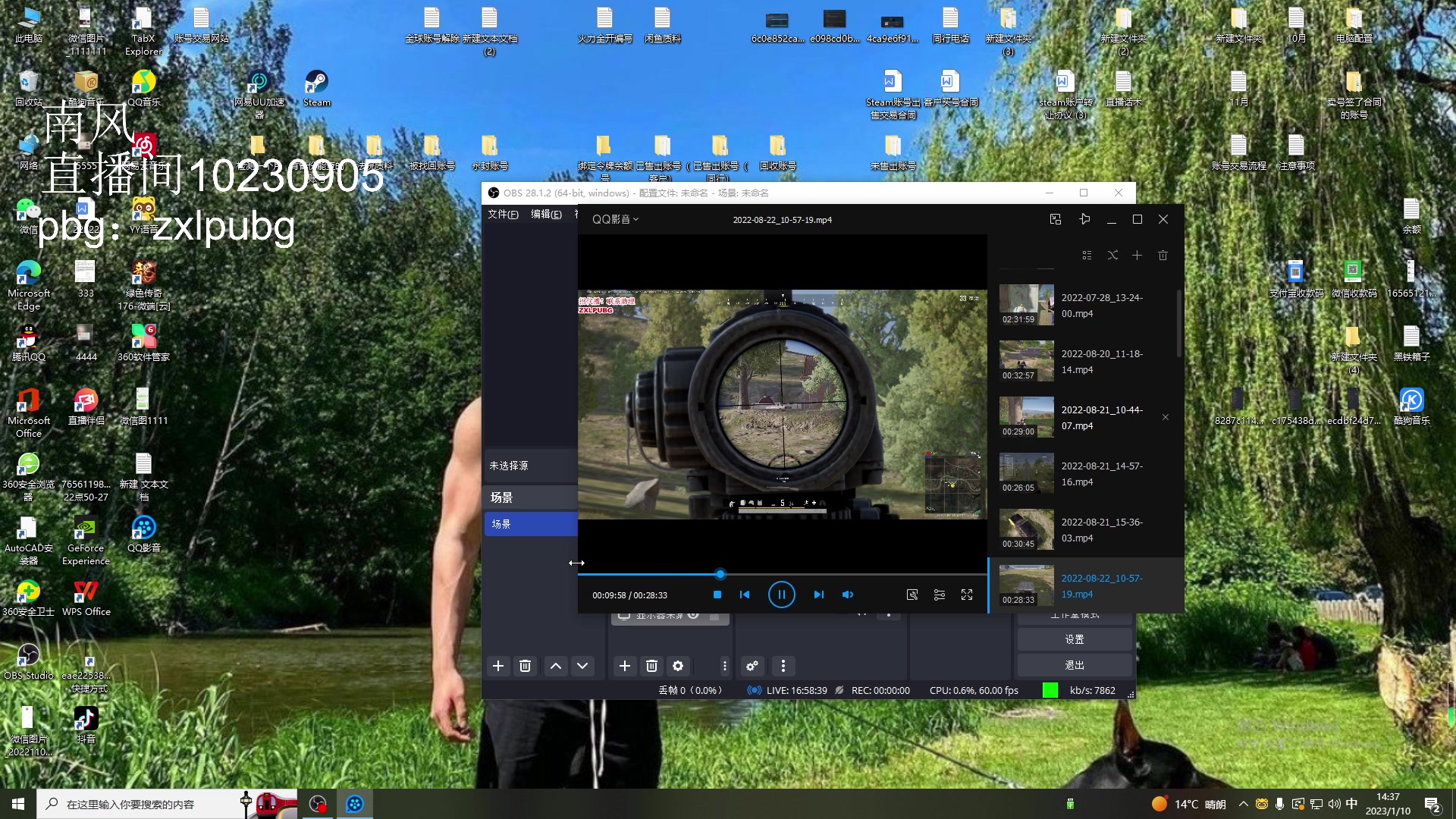1456x819 pixels.
Task: Skip to previous video in QQ影音
Action: click(745, 595)
